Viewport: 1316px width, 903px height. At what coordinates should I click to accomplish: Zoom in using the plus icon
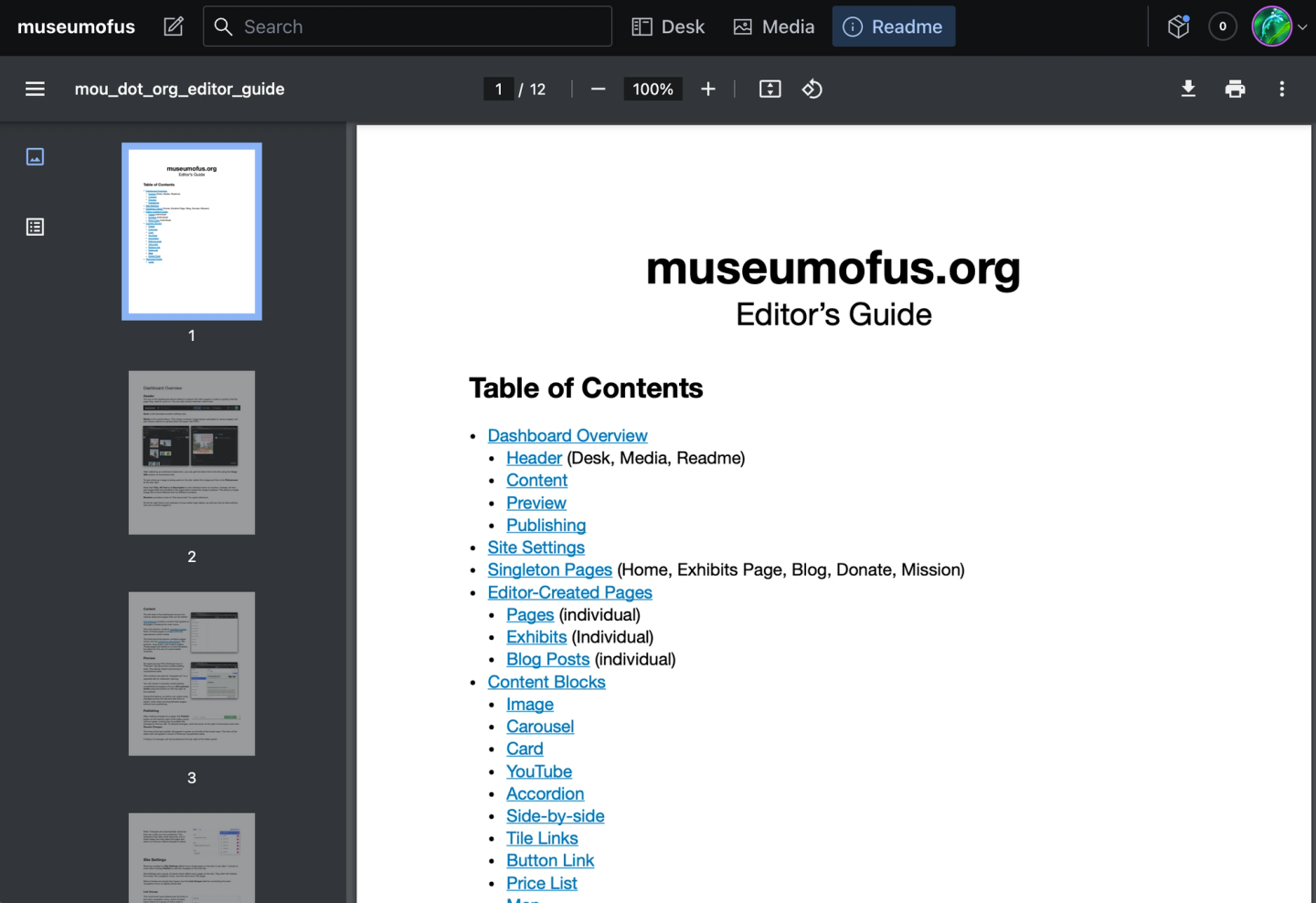[708, 89]
